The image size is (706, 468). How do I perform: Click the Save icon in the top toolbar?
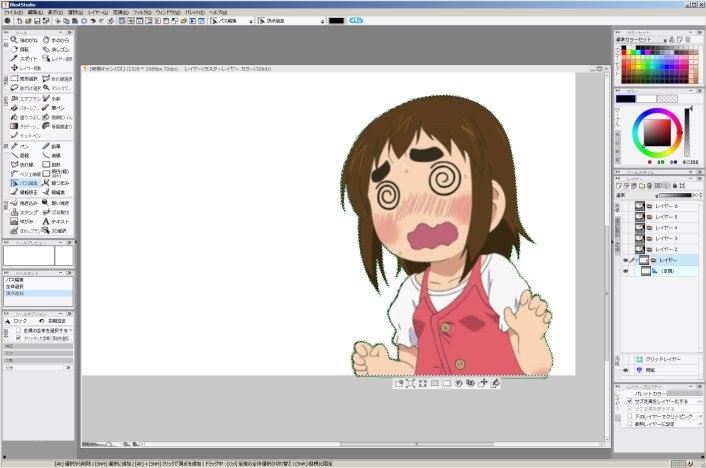(x=37, y=21)
